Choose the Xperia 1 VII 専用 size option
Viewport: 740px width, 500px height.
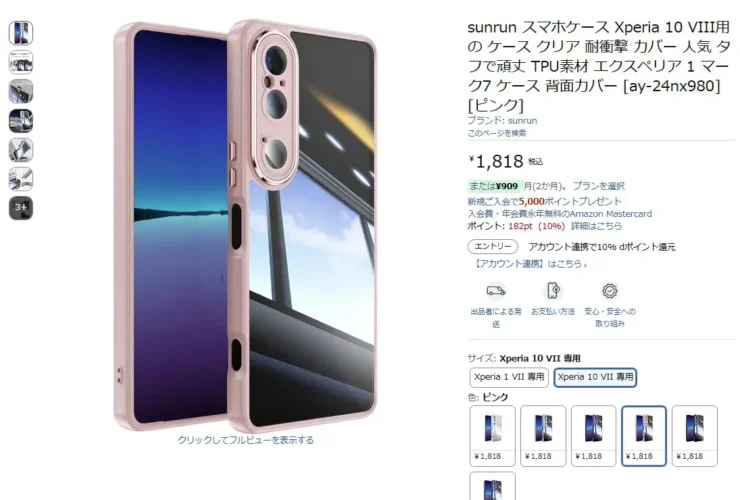pyautogui.click(x=509, y=377)
